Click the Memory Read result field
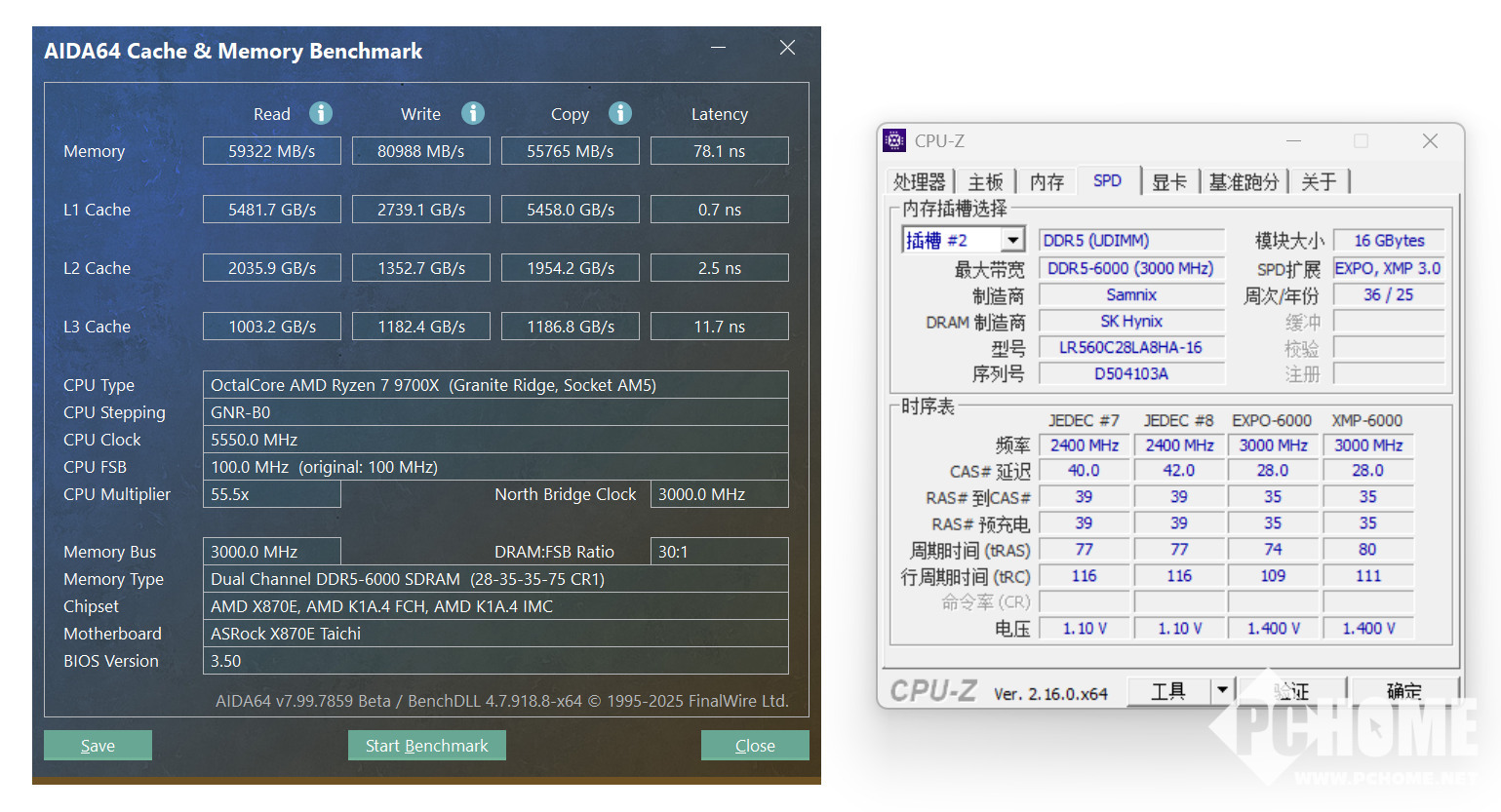This screenshot has height=812, width=1501. [x=272, y=151]
